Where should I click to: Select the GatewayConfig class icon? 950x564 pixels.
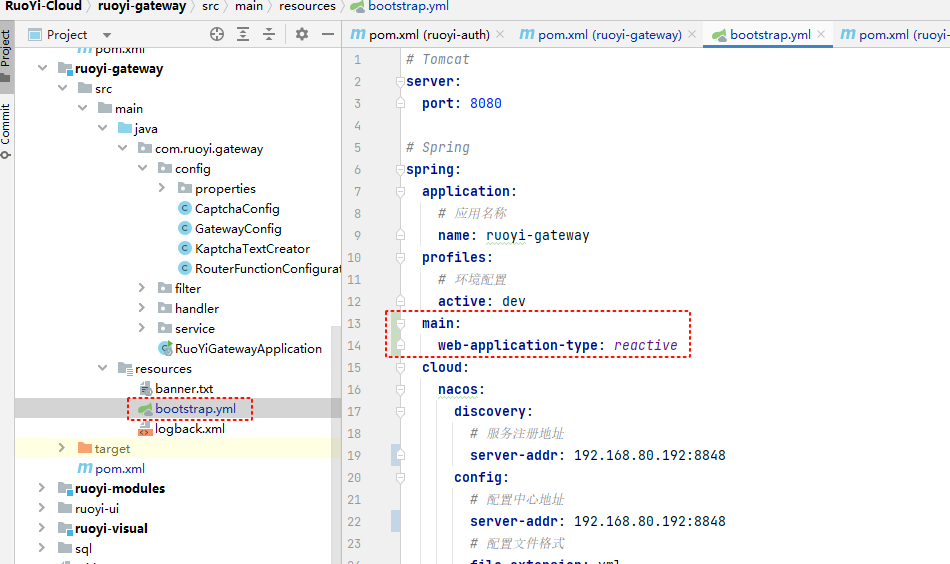pyautogui.click(x=185, y=228)
